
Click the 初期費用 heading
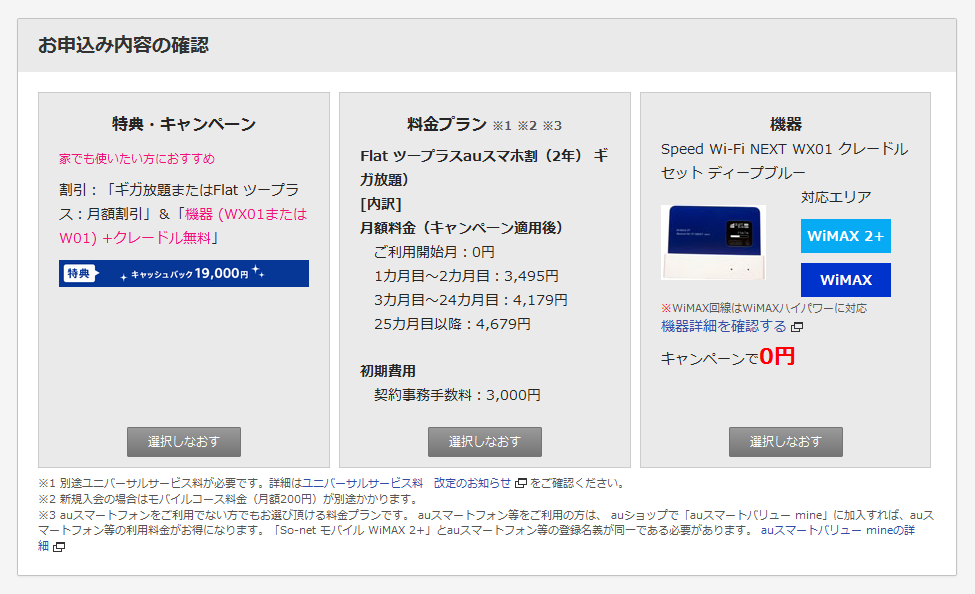point(388,371)
